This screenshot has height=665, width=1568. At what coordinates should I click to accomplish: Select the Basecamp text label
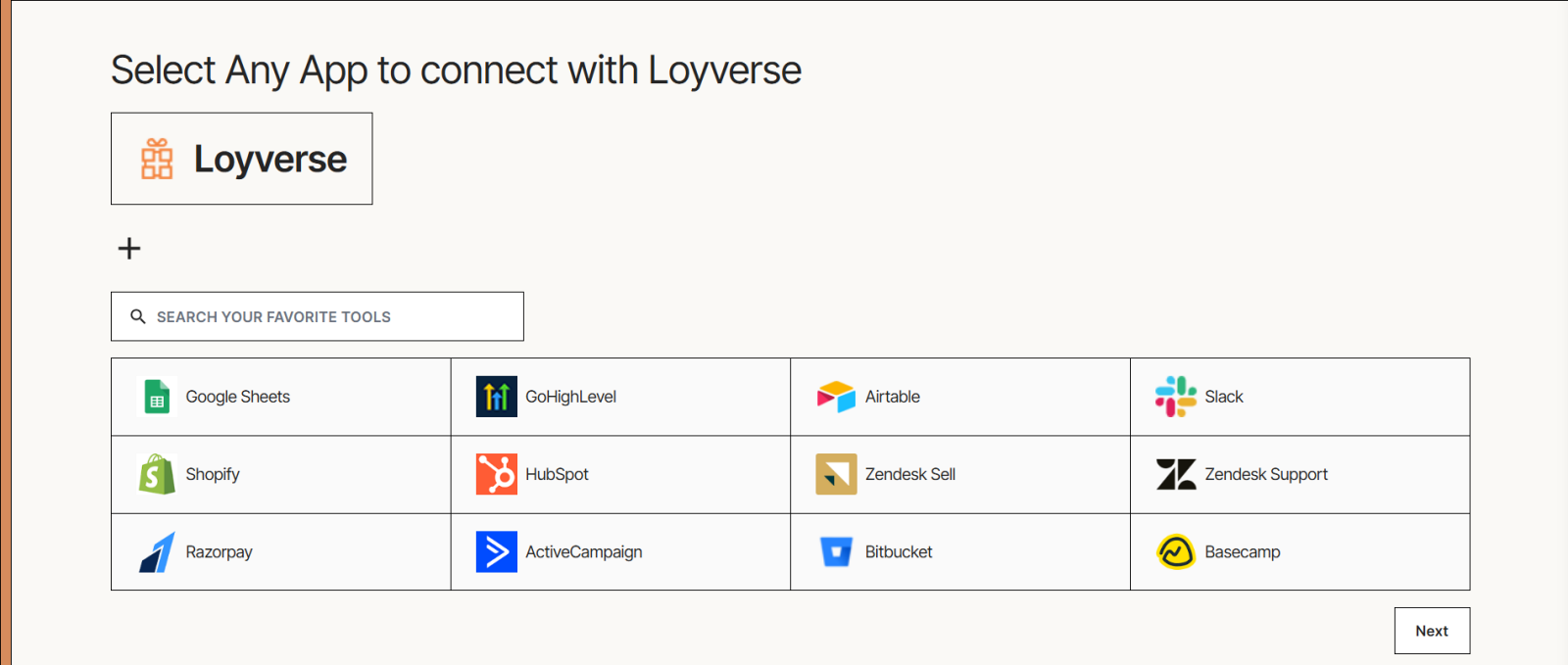pos(1242,552)
